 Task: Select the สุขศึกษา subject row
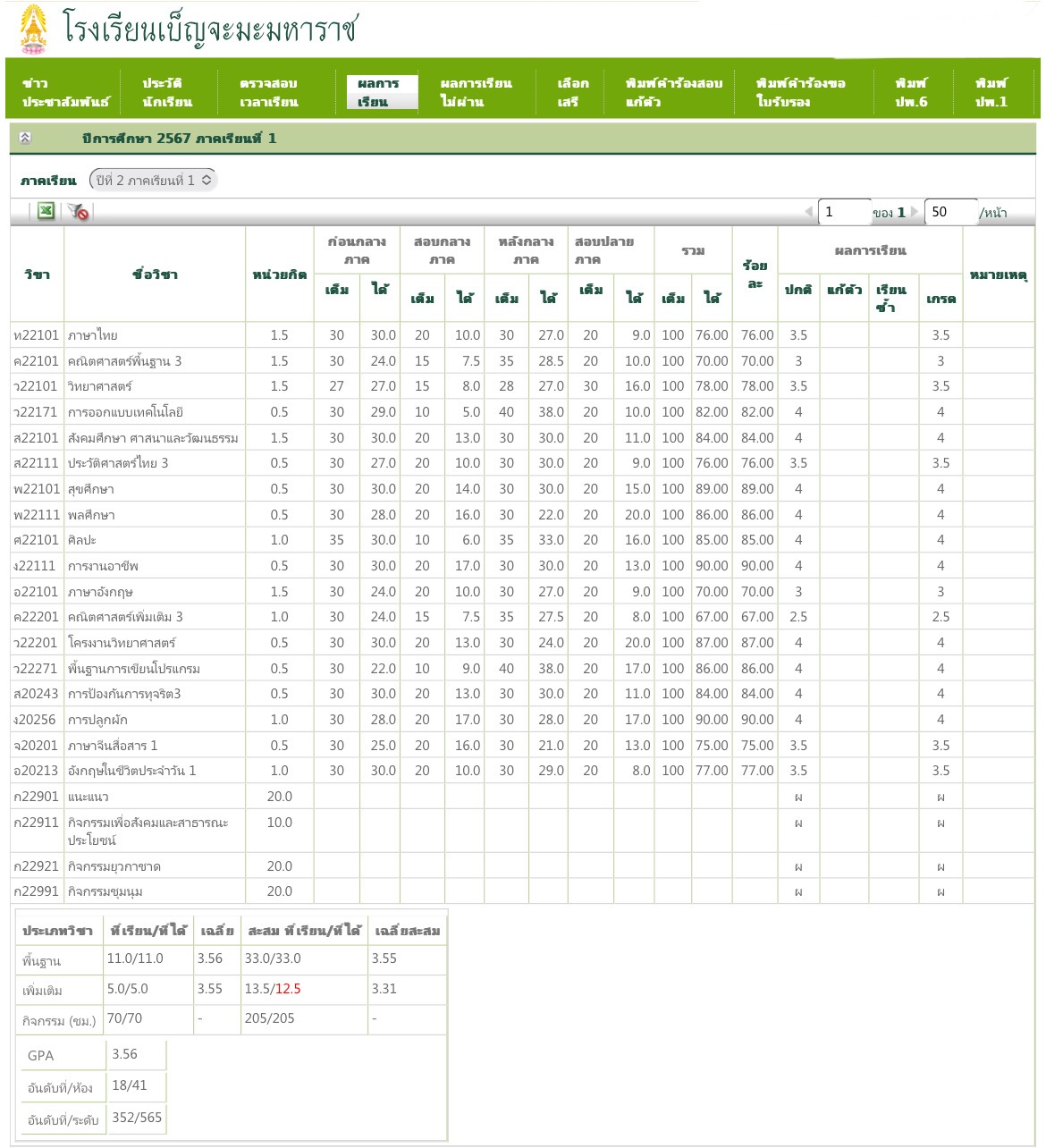(522, 489)
